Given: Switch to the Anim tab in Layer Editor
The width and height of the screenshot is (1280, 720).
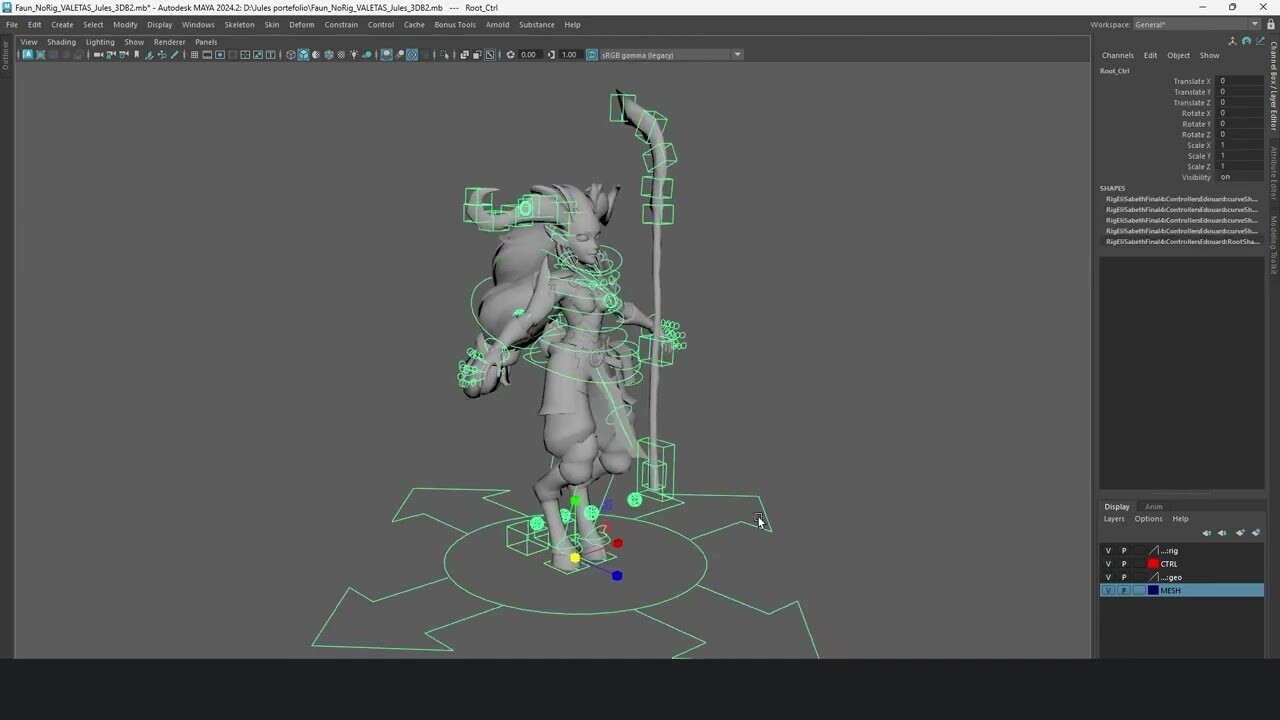Looking at the screenshot, I should (1153, 507).
